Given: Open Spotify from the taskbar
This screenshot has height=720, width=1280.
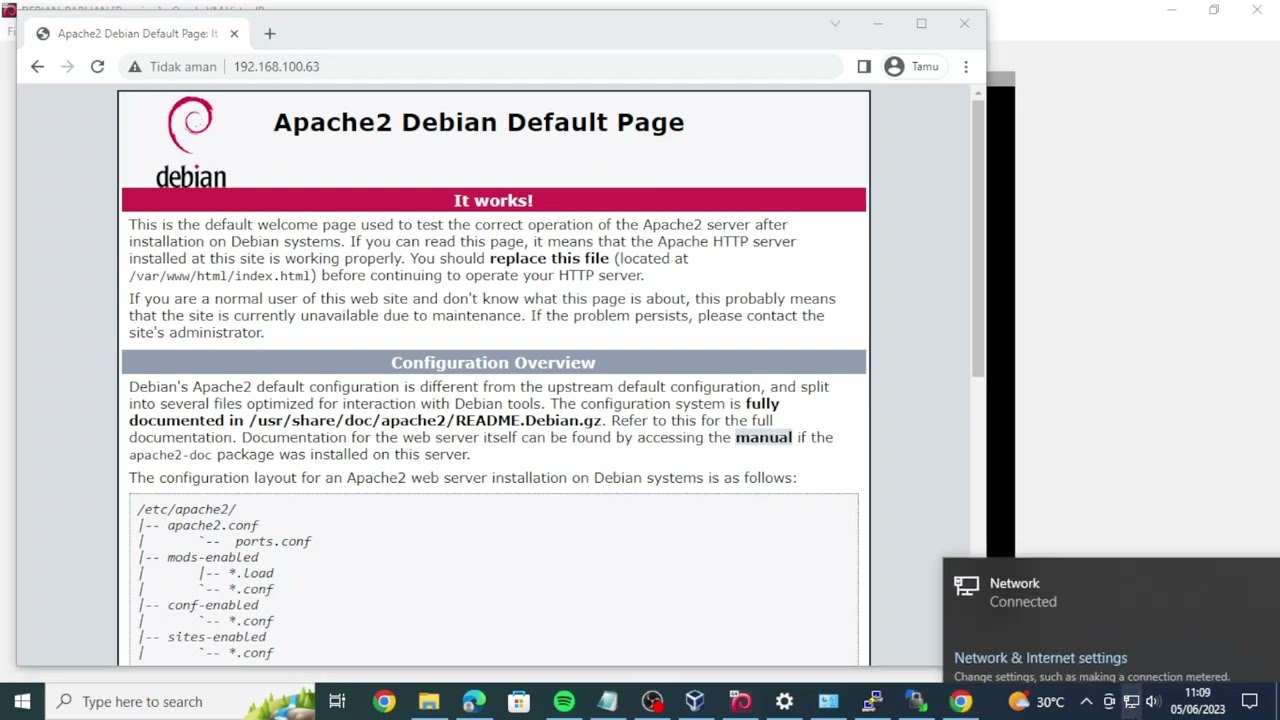Looking at the screenshot, I should coord(564,701).
